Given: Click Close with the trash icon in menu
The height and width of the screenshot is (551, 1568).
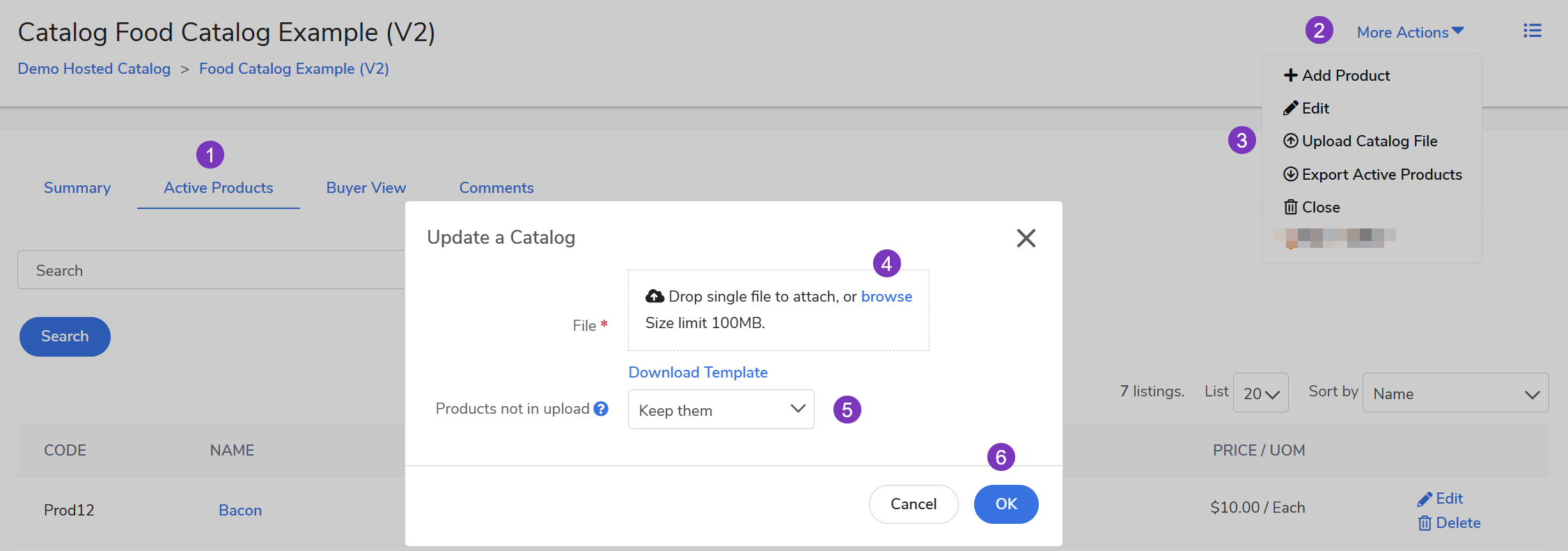Looking at the screenshot, I should point(1312,208).
